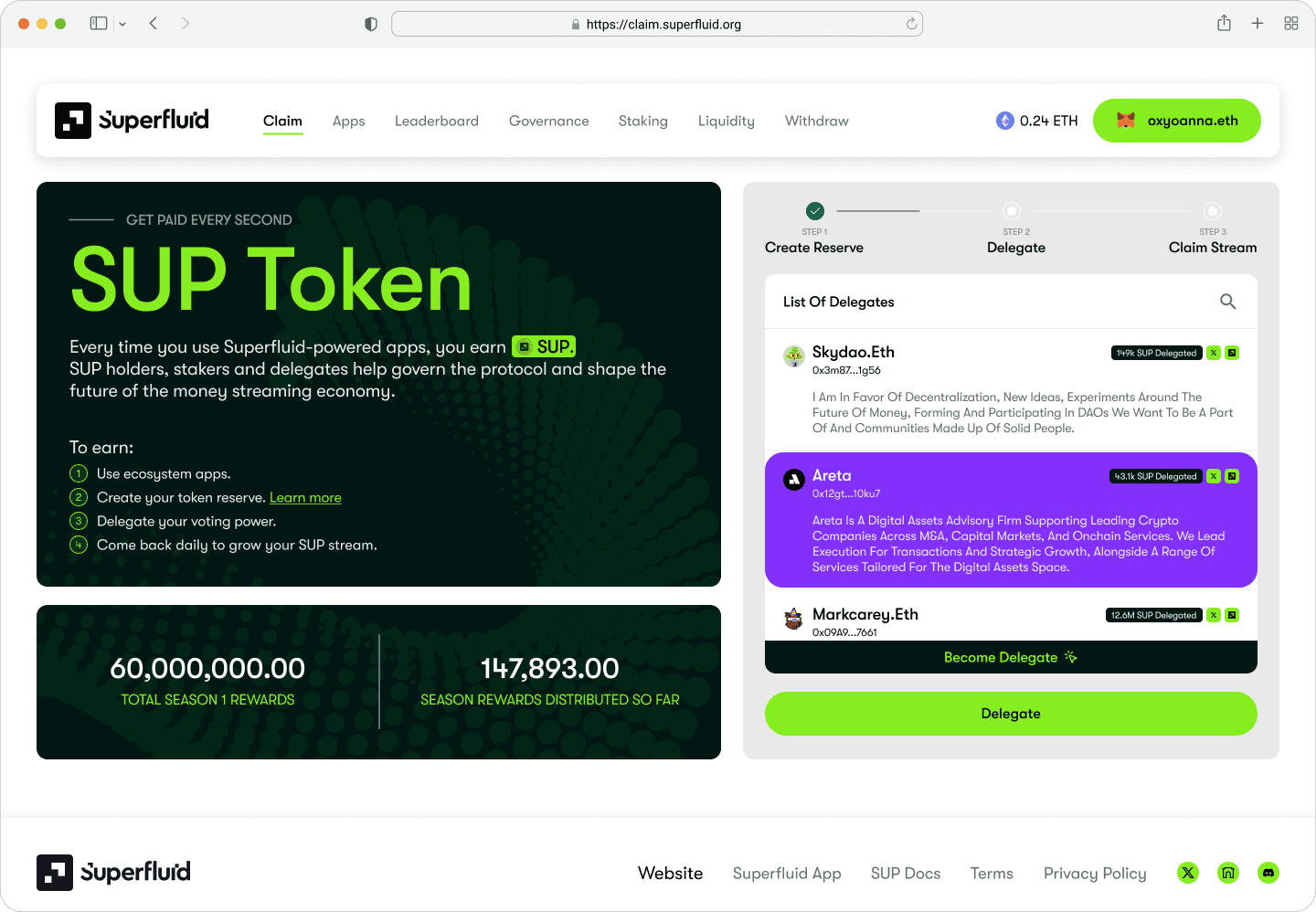1316x912 pixels.
Task: Open Areta's Superfluid profile icon
Action: (x=1232, y=476)
